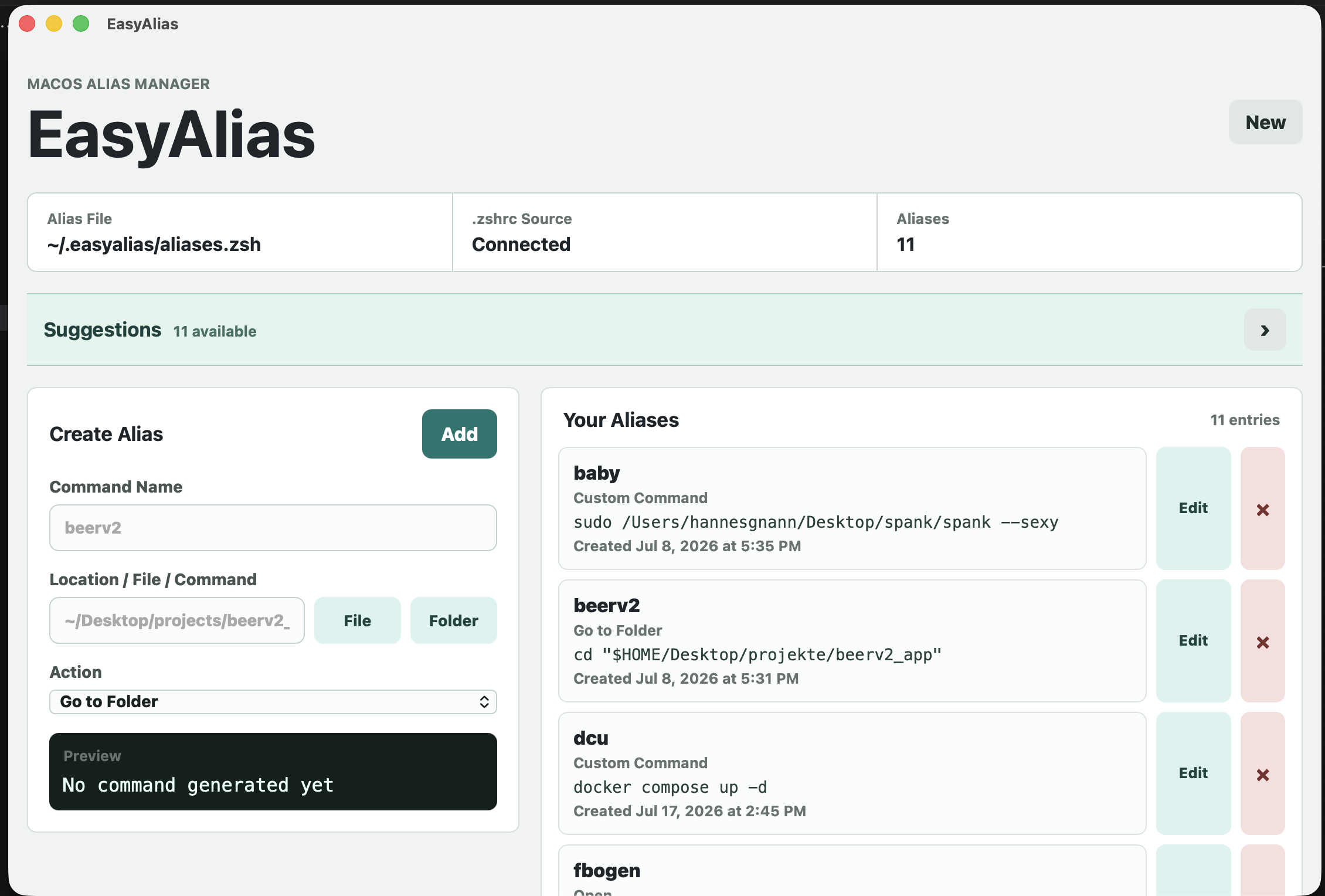Click the fbogen alias name

coord(607,871)
